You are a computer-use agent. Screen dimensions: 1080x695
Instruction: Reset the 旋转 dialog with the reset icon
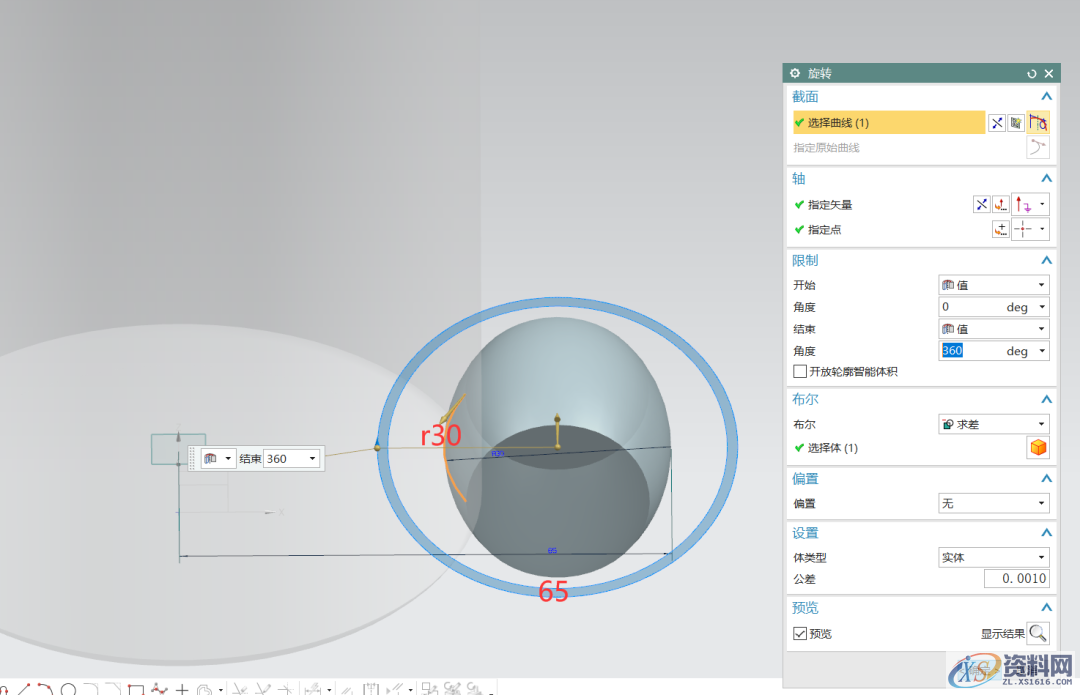point(1031,74)
